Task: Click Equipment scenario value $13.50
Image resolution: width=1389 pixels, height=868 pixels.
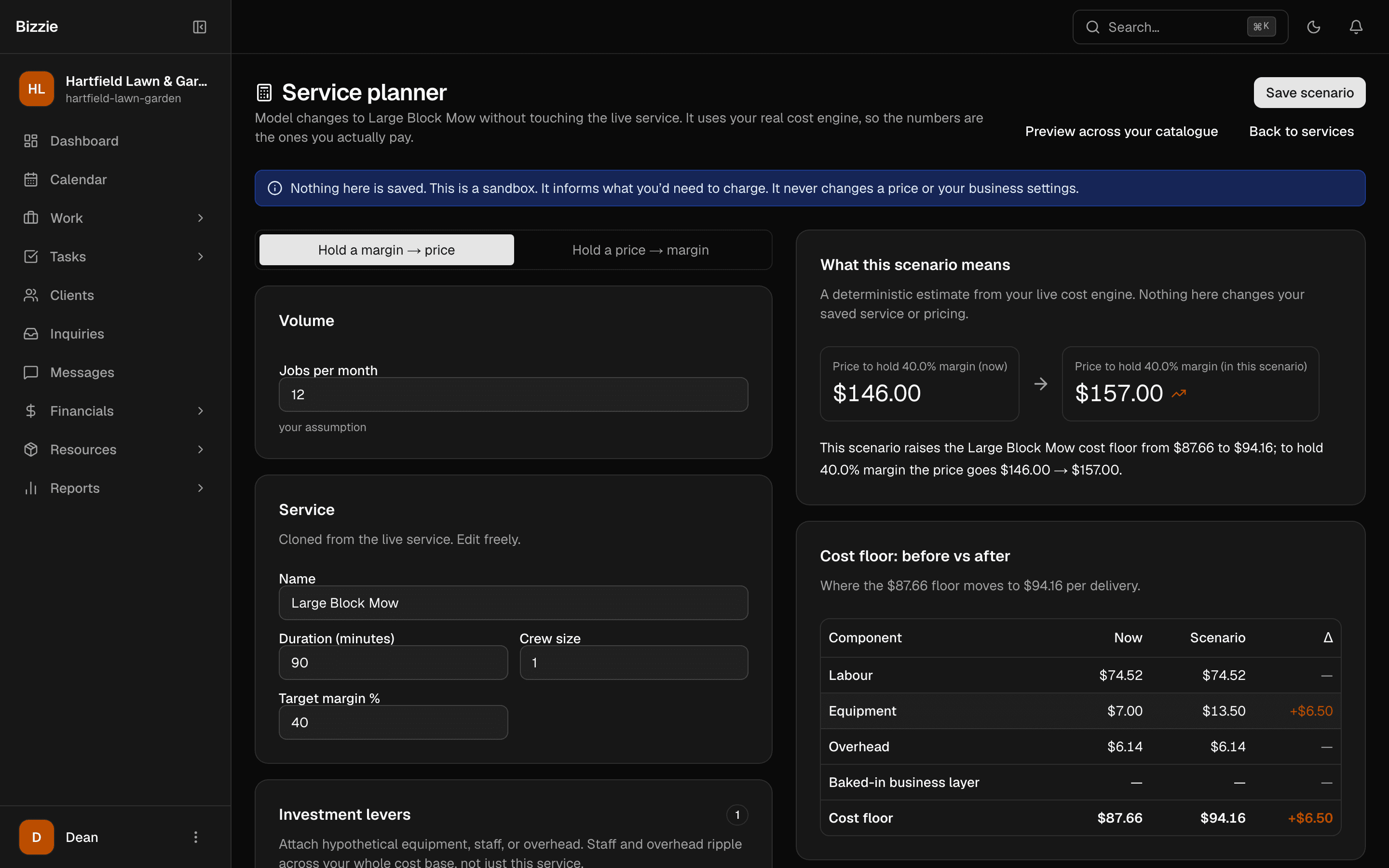Action: pos(1224,711)
